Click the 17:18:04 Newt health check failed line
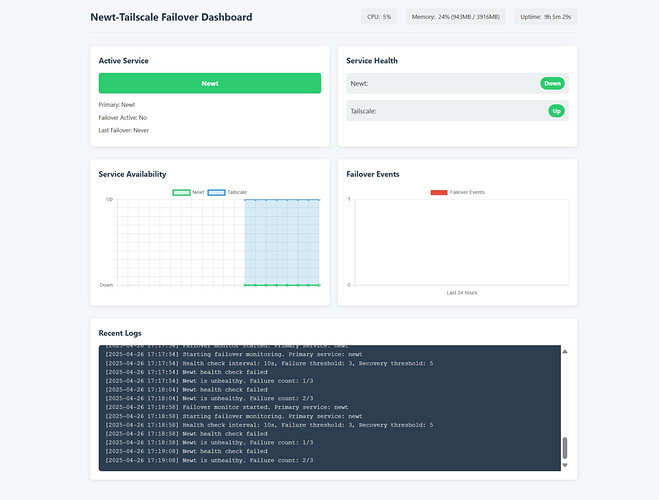 pyautogui.click(x=186, y=389)
